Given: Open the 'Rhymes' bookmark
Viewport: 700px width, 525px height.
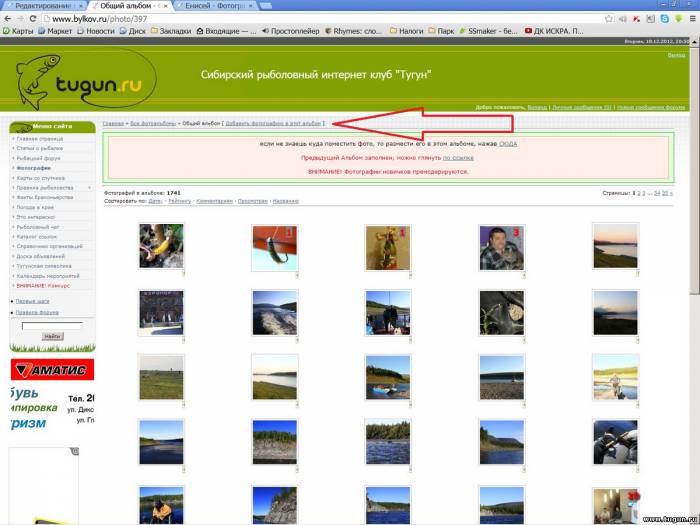Looking at the screenshot, I should [x=354, y=31].
